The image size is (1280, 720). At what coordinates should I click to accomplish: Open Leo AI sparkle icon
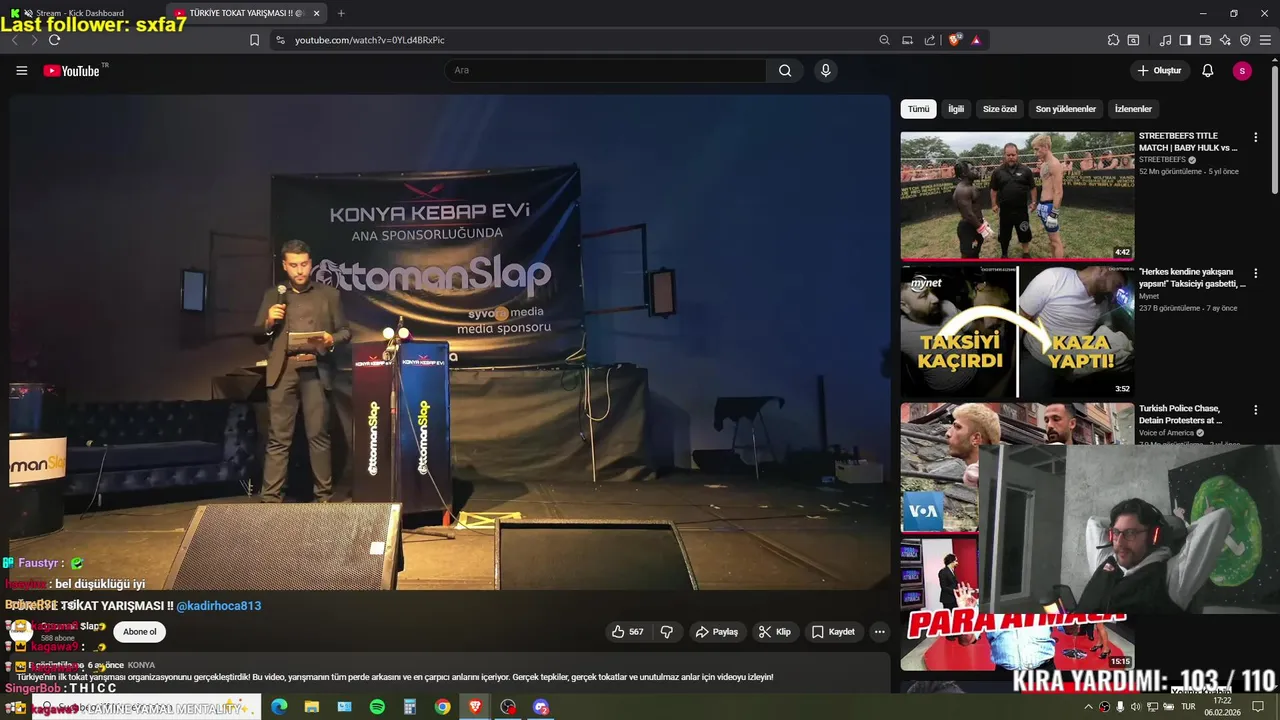pyautogui.click(x=1225, y=40)
